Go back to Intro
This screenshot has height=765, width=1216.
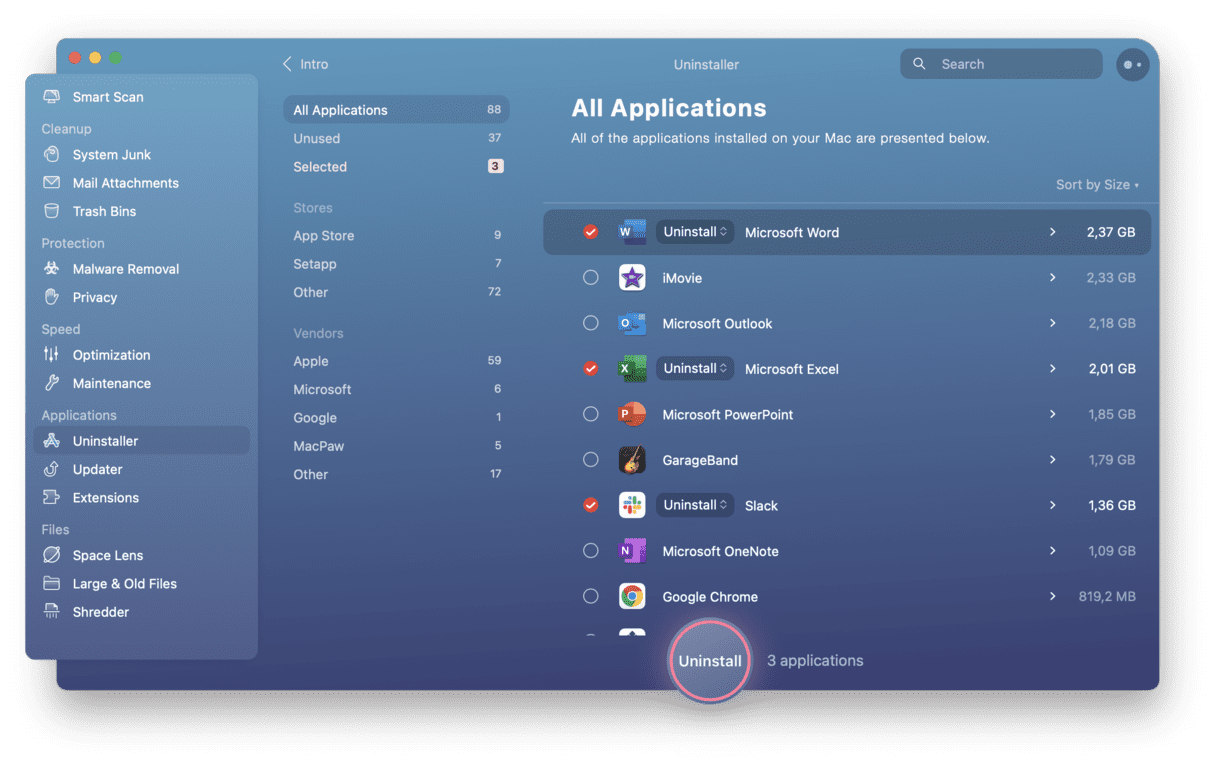(x=305, y=64)
